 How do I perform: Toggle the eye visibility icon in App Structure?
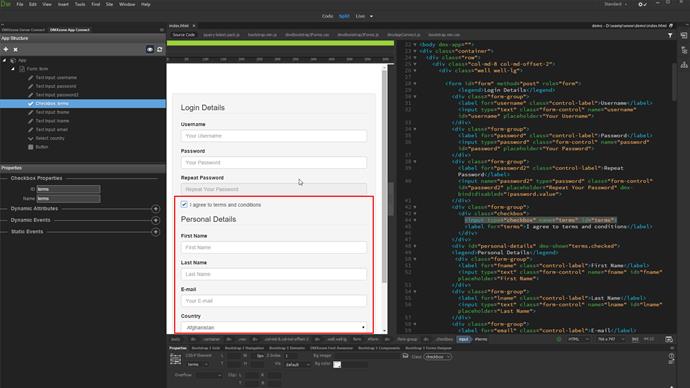tap(150, 49)
